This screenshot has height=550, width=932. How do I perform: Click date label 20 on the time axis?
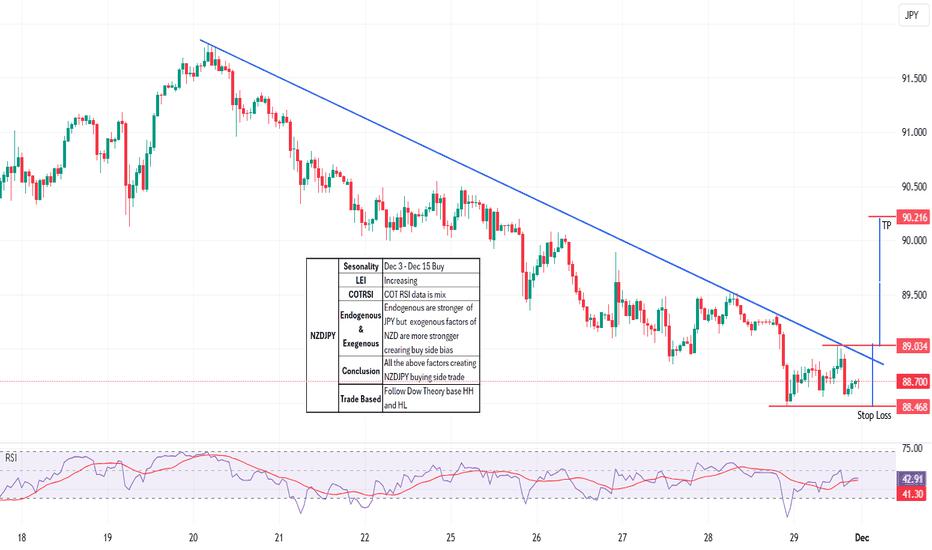[193, 538]
